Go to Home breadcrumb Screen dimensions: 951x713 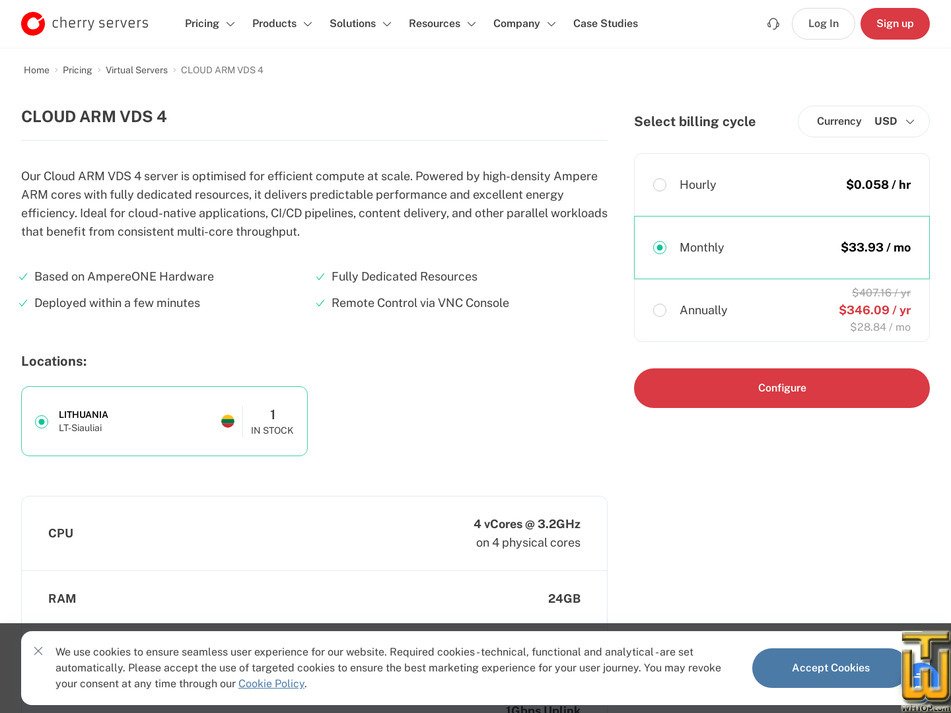36,70
